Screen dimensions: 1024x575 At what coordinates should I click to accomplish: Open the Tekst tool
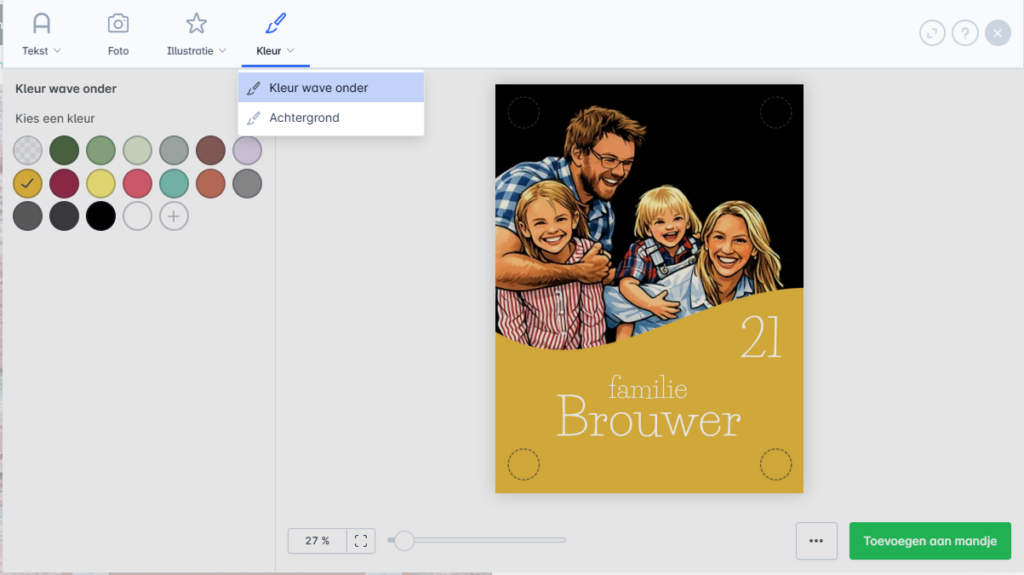coord(41,35)
